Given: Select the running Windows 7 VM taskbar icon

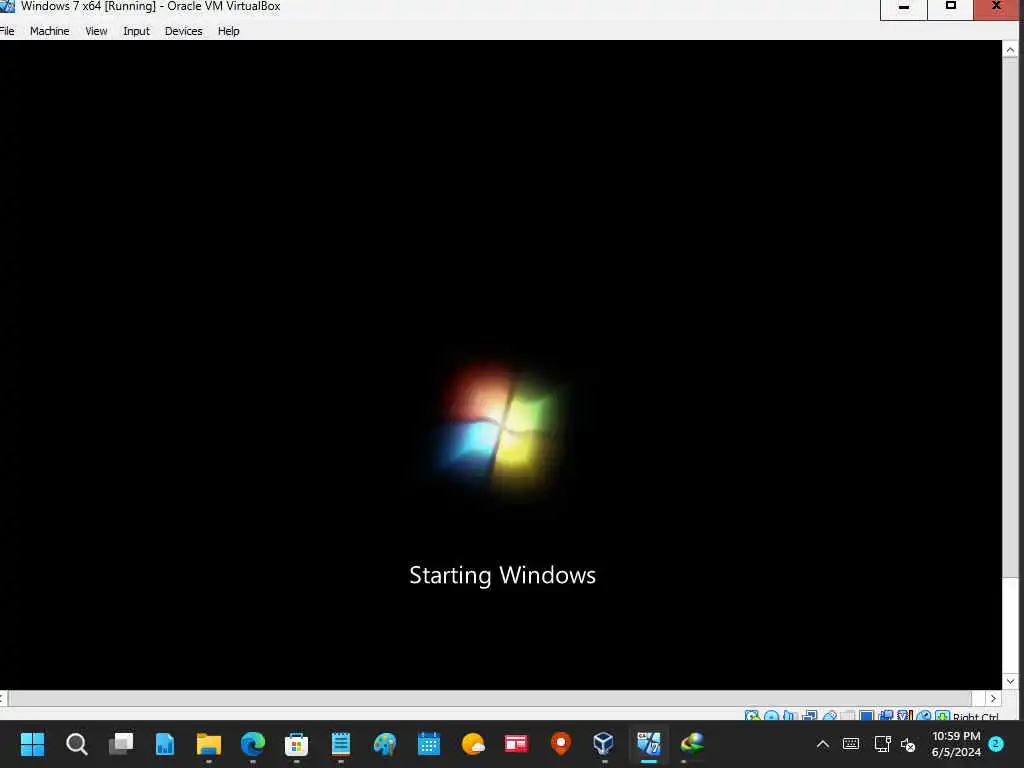Looking at the screenshot, I should coord(649,744).
